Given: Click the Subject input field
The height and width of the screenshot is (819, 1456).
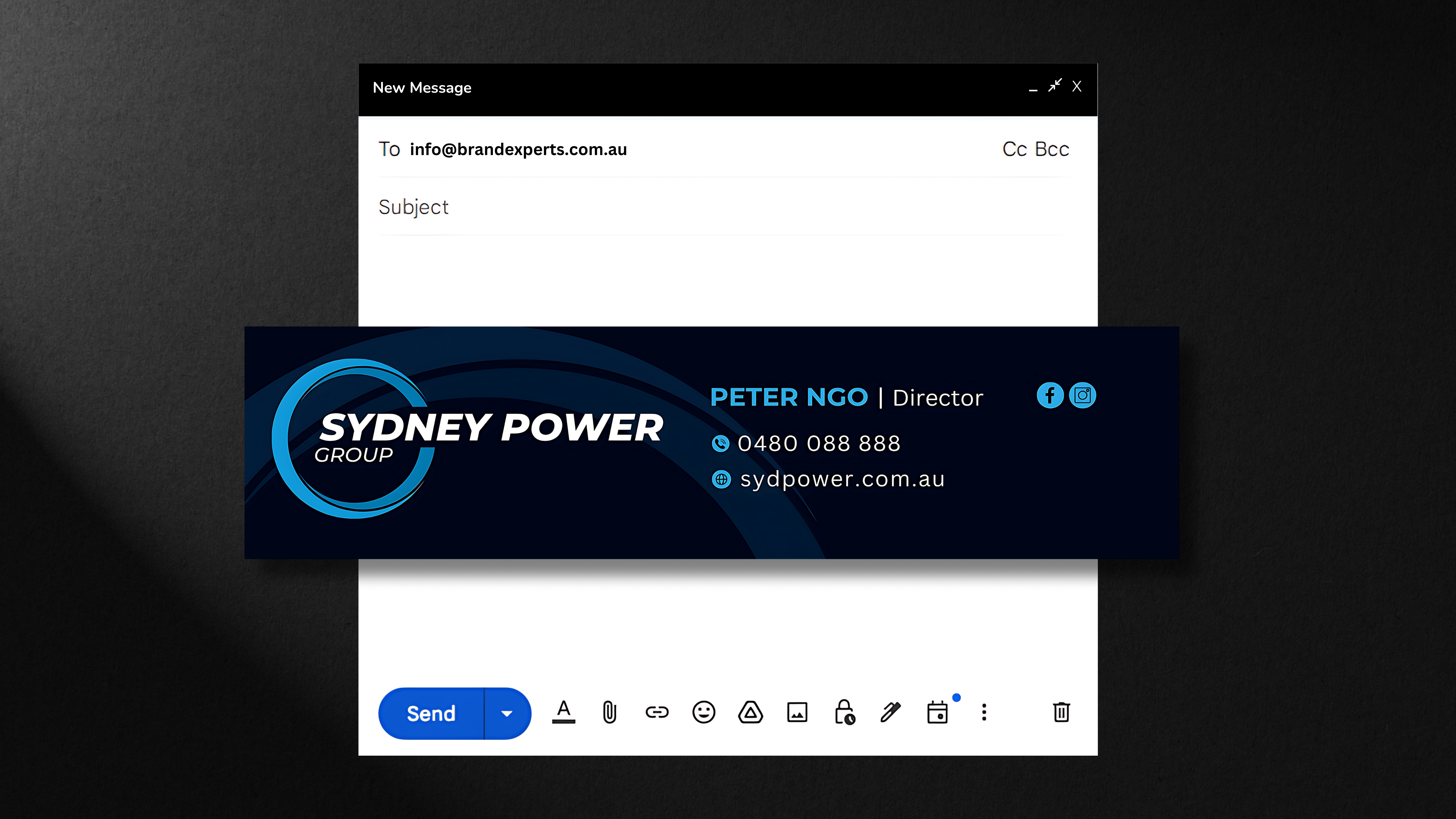Looking at the screenshot, I should coord(723,207).
